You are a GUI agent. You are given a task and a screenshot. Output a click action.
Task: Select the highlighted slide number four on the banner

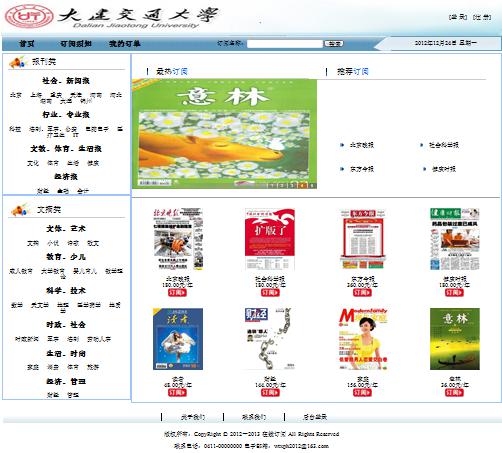(303, 185)
